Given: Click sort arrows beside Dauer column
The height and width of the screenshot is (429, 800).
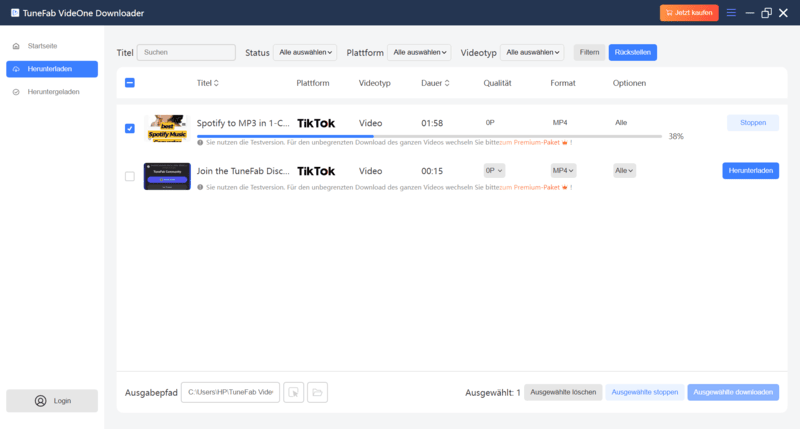Looking at the screenshot, I should pos(447,83).
